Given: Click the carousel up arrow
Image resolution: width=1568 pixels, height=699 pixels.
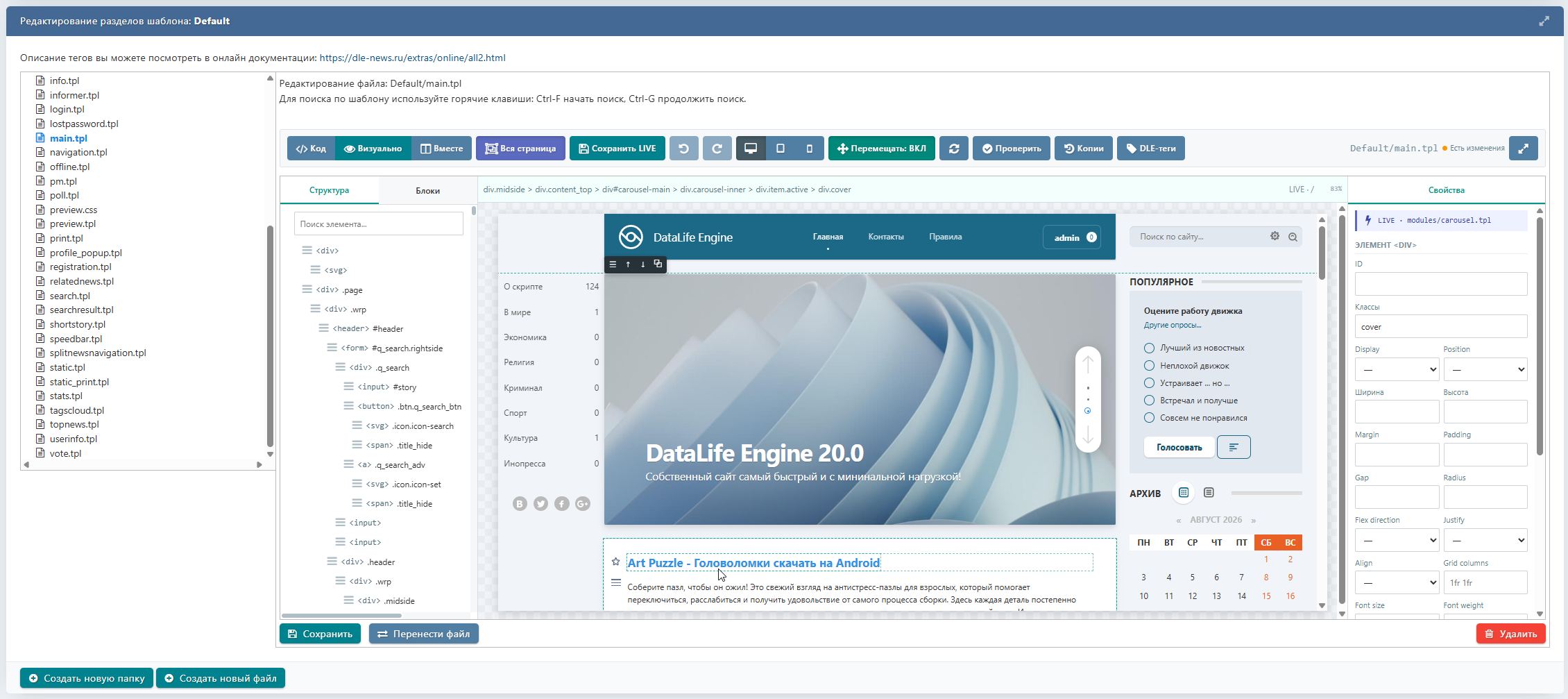Looking at the screenshot, I should point(1088,364).
